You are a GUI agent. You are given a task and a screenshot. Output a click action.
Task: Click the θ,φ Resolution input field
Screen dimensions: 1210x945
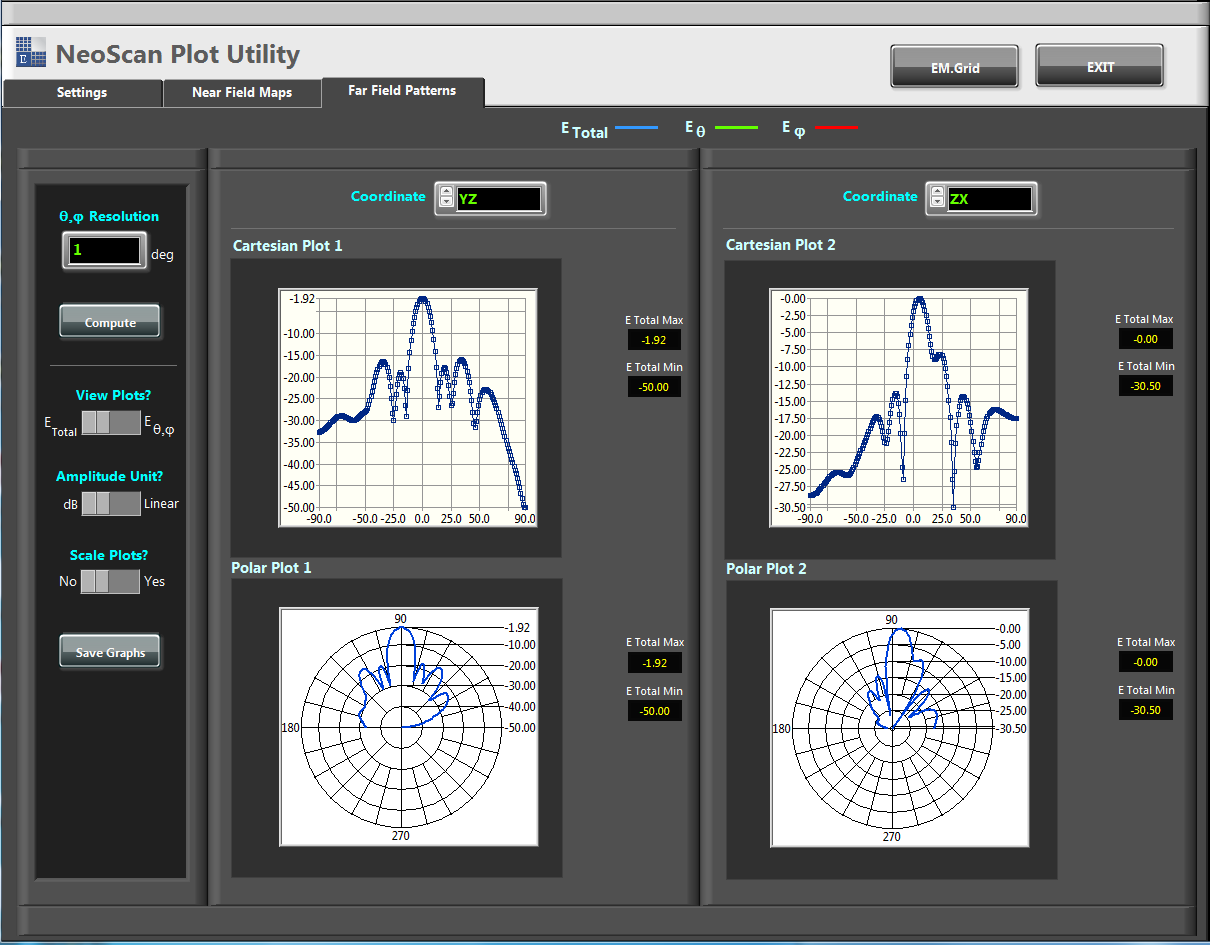[x=105, y=250]
